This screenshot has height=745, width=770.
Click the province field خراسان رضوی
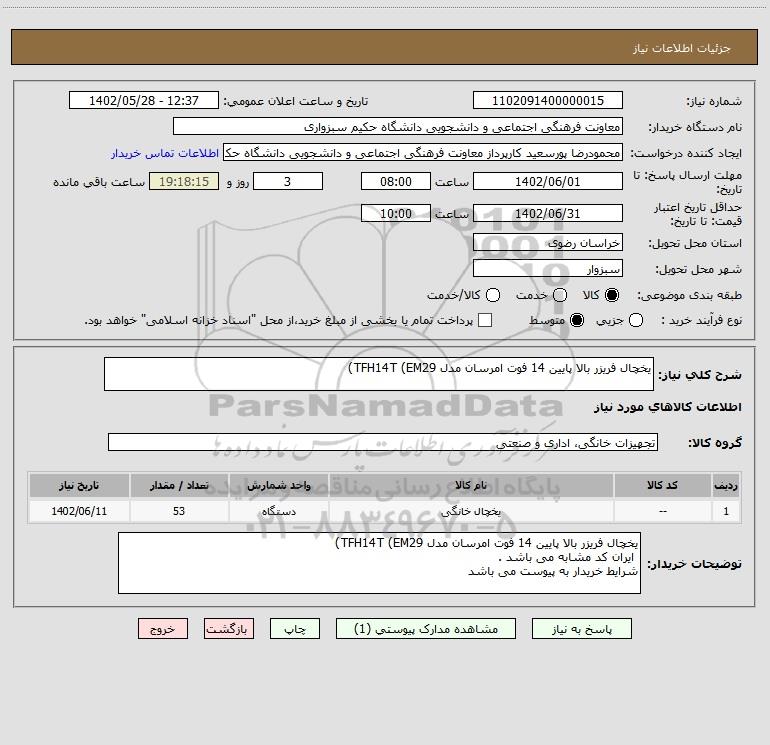click(548, 242)
